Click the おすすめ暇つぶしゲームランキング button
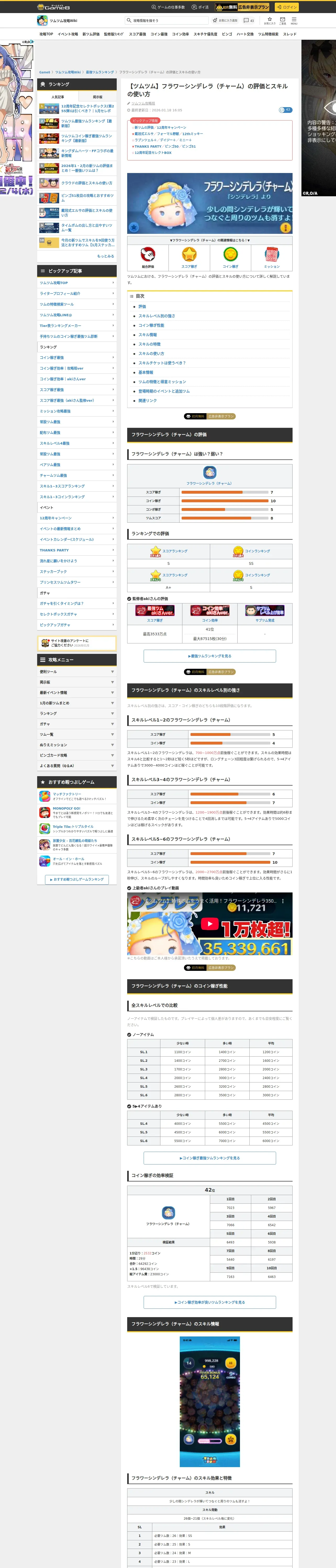 pos(77,880)
